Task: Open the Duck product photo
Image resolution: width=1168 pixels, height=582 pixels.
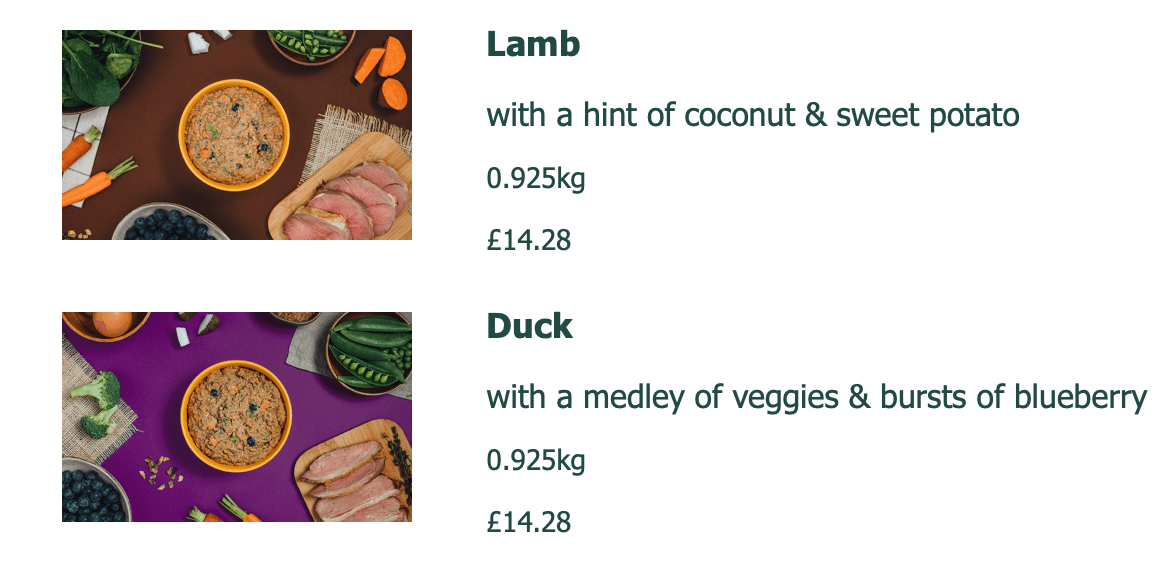Action: [236, 416]
